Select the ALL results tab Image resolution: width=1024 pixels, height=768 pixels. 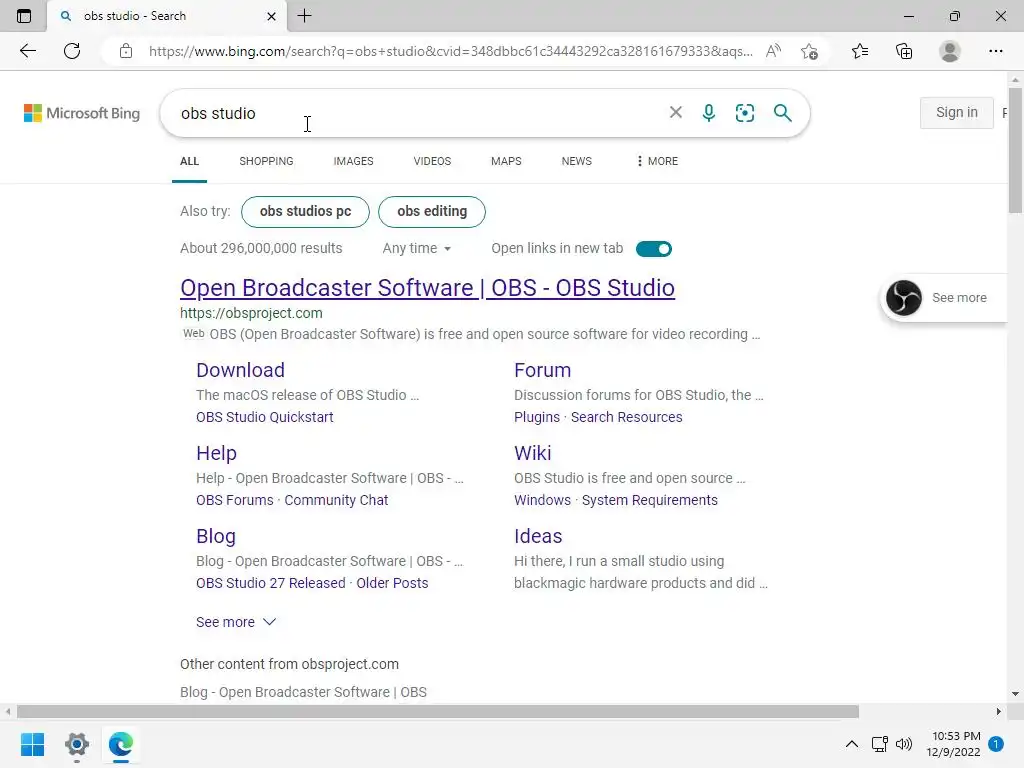click(189, 161)
